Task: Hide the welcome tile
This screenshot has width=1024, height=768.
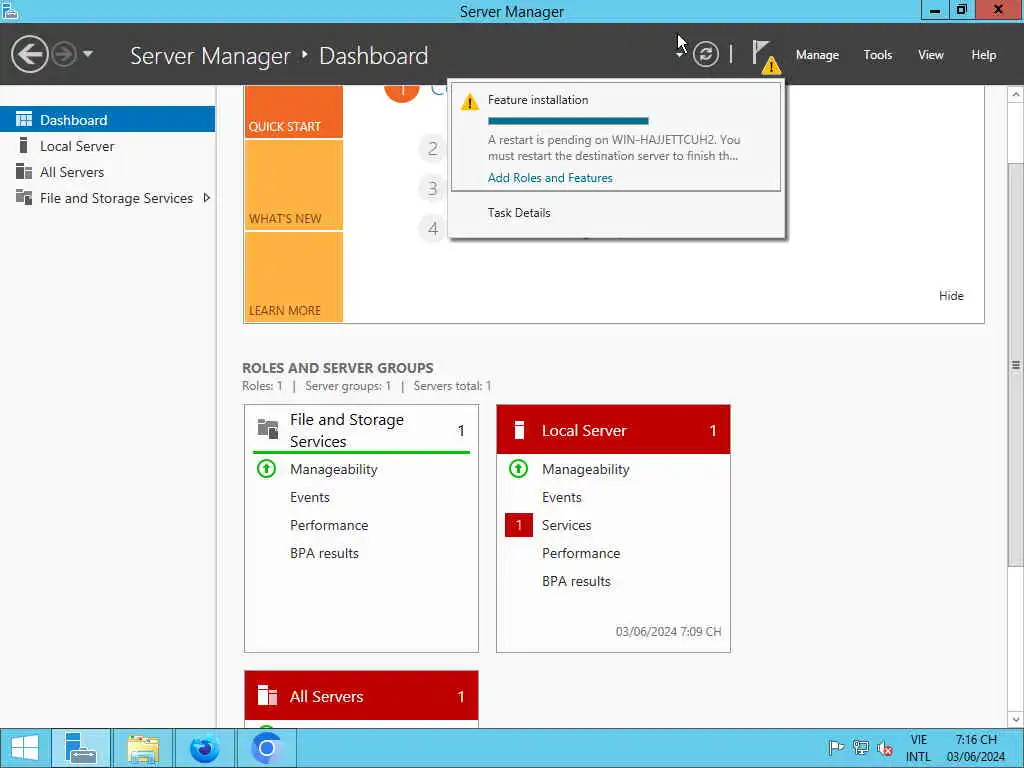Action: (x=951, y=296)
